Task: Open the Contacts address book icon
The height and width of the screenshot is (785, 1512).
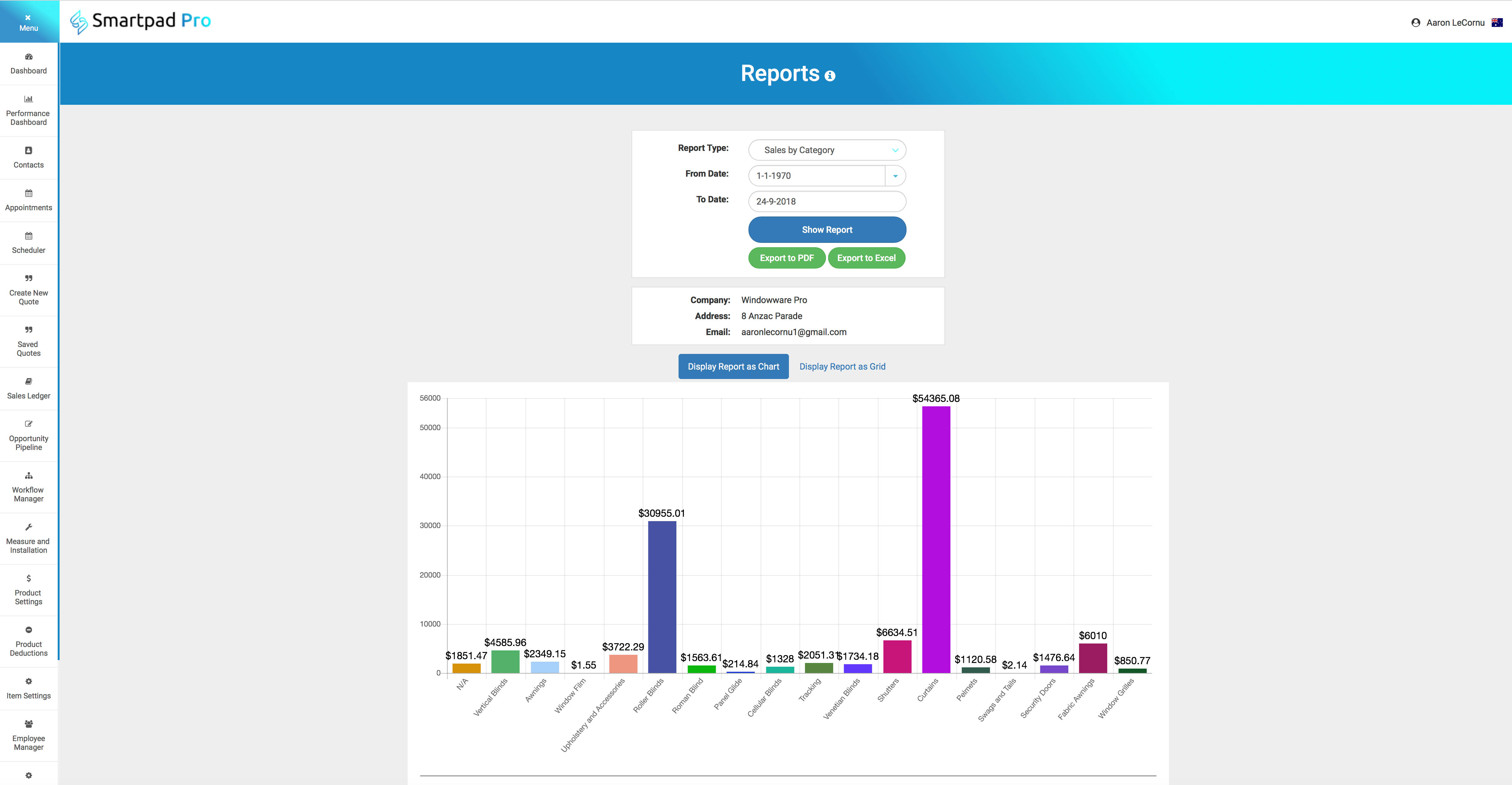Action: (28, 150)
